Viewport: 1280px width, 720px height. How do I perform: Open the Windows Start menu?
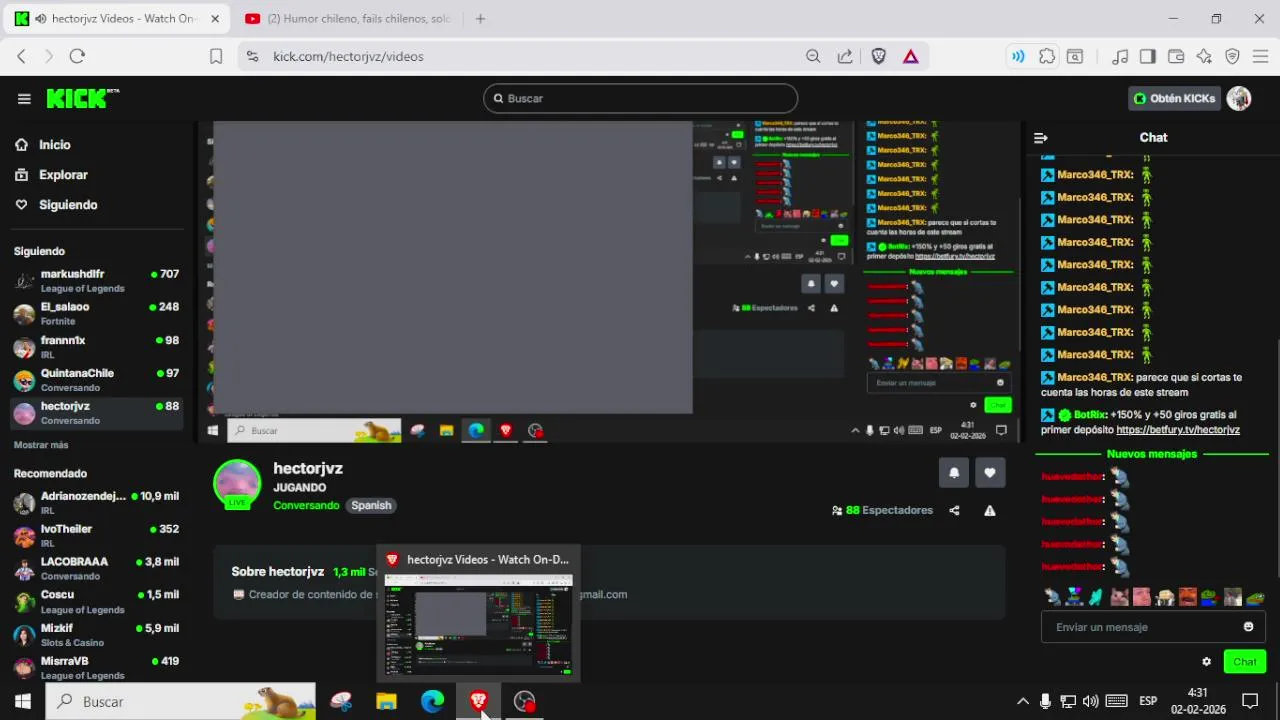23,702
